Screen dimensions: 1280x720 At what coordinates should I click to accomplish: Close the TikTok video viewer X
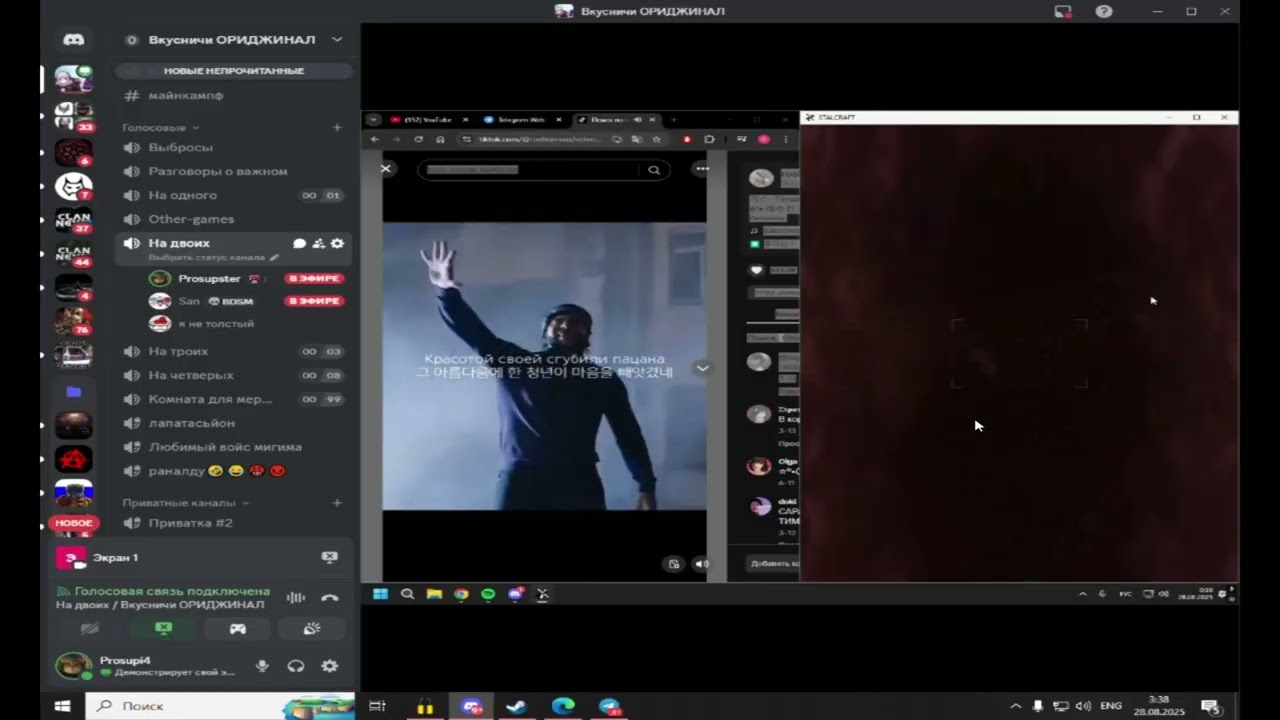pyautogui.click(x=386, y=169)
